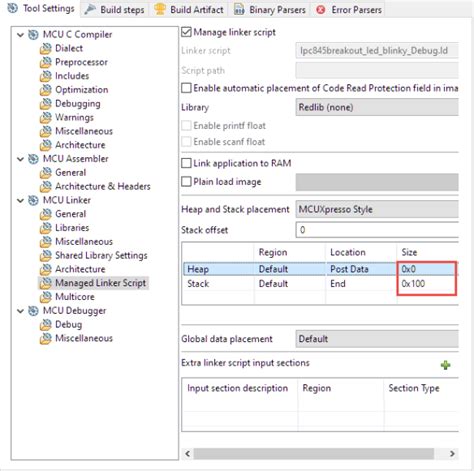The width and height of the screenshot is (474, 471).
Task: Open the Library Redlib (none) dropdown
Action: [377, 107]
